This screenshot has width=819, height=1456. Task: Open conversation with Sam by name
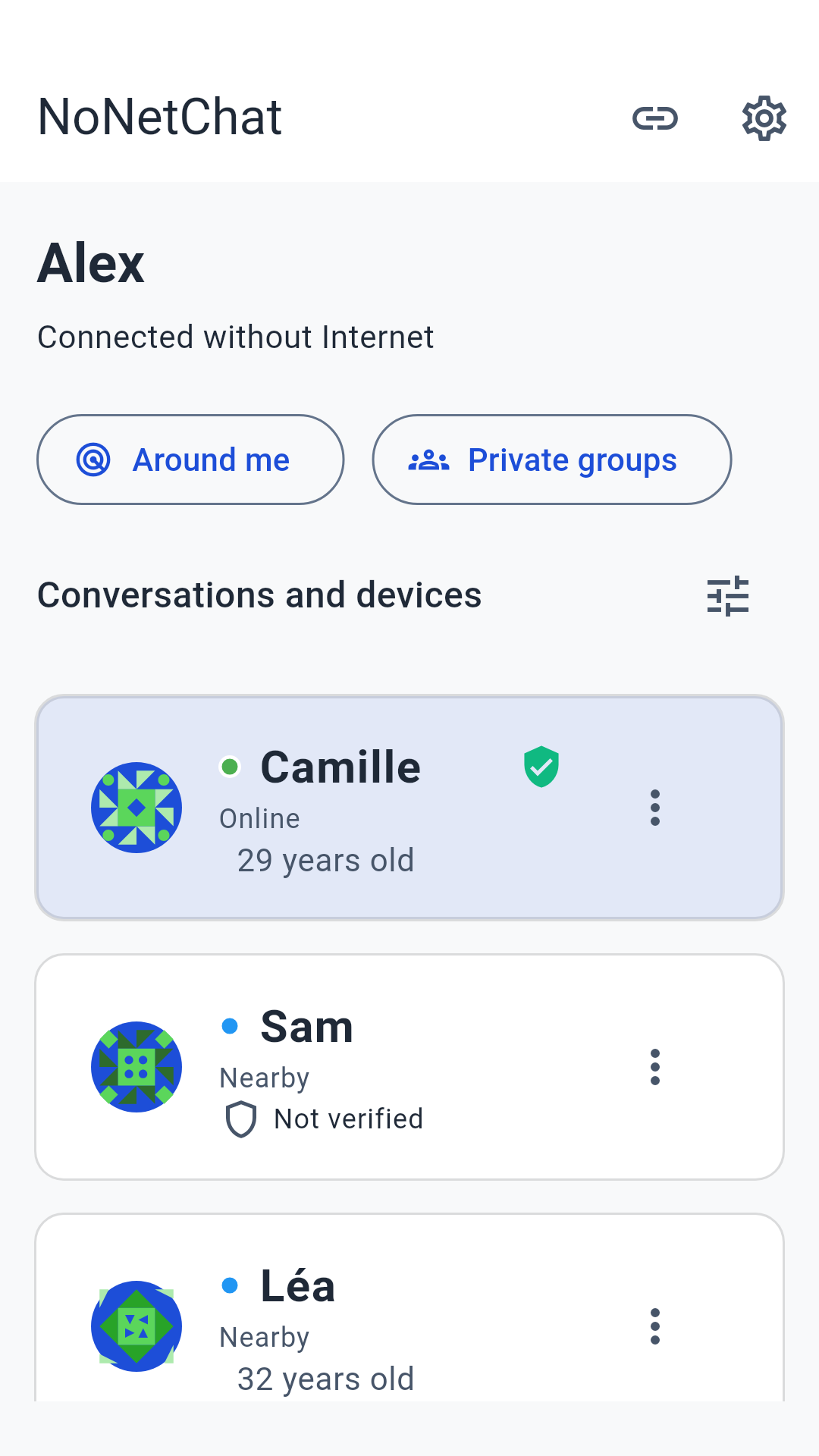307,1027
